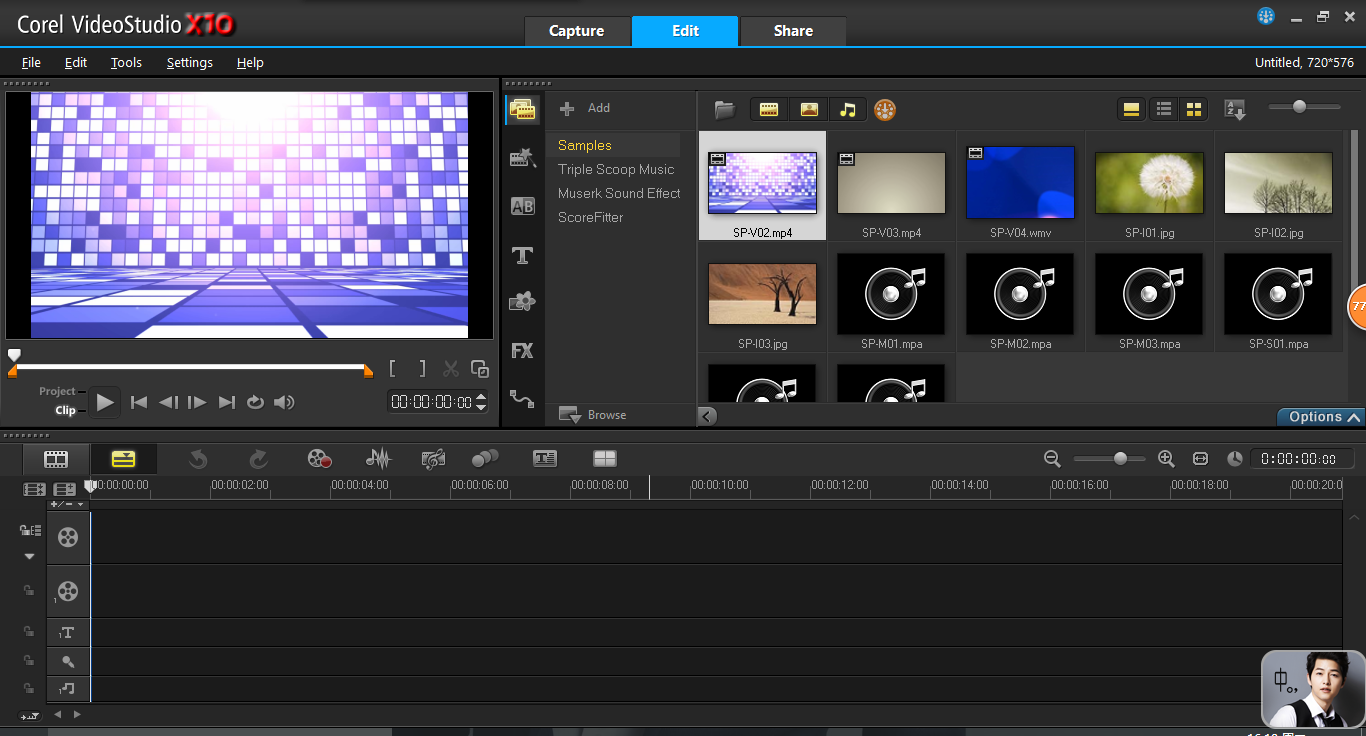1366x736 pixels.
Task: Switch to the Capture tab
Action: (577, 31)
